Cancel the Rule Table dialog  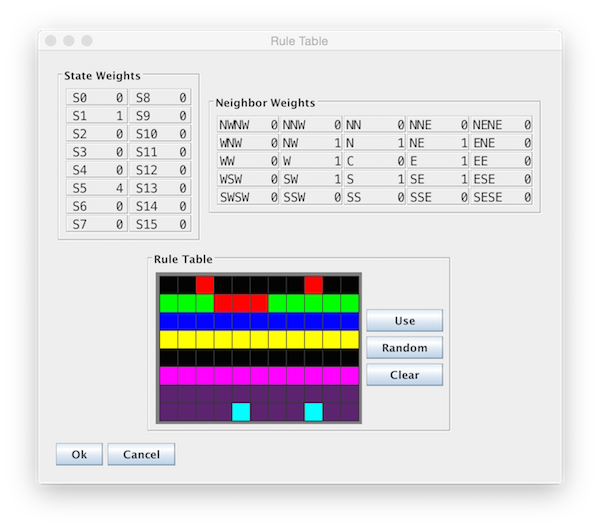tap(141, 454)
